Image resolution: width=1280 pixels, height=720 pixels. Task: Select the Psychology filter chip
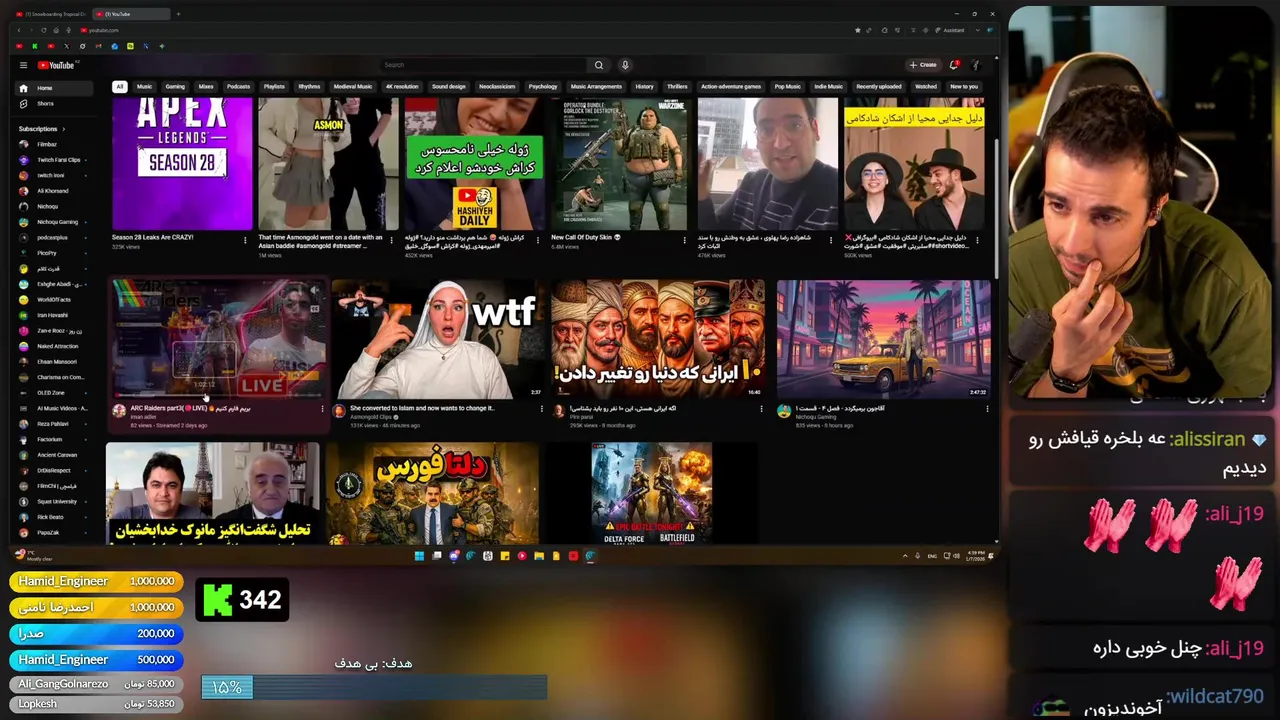pos(543,87)
